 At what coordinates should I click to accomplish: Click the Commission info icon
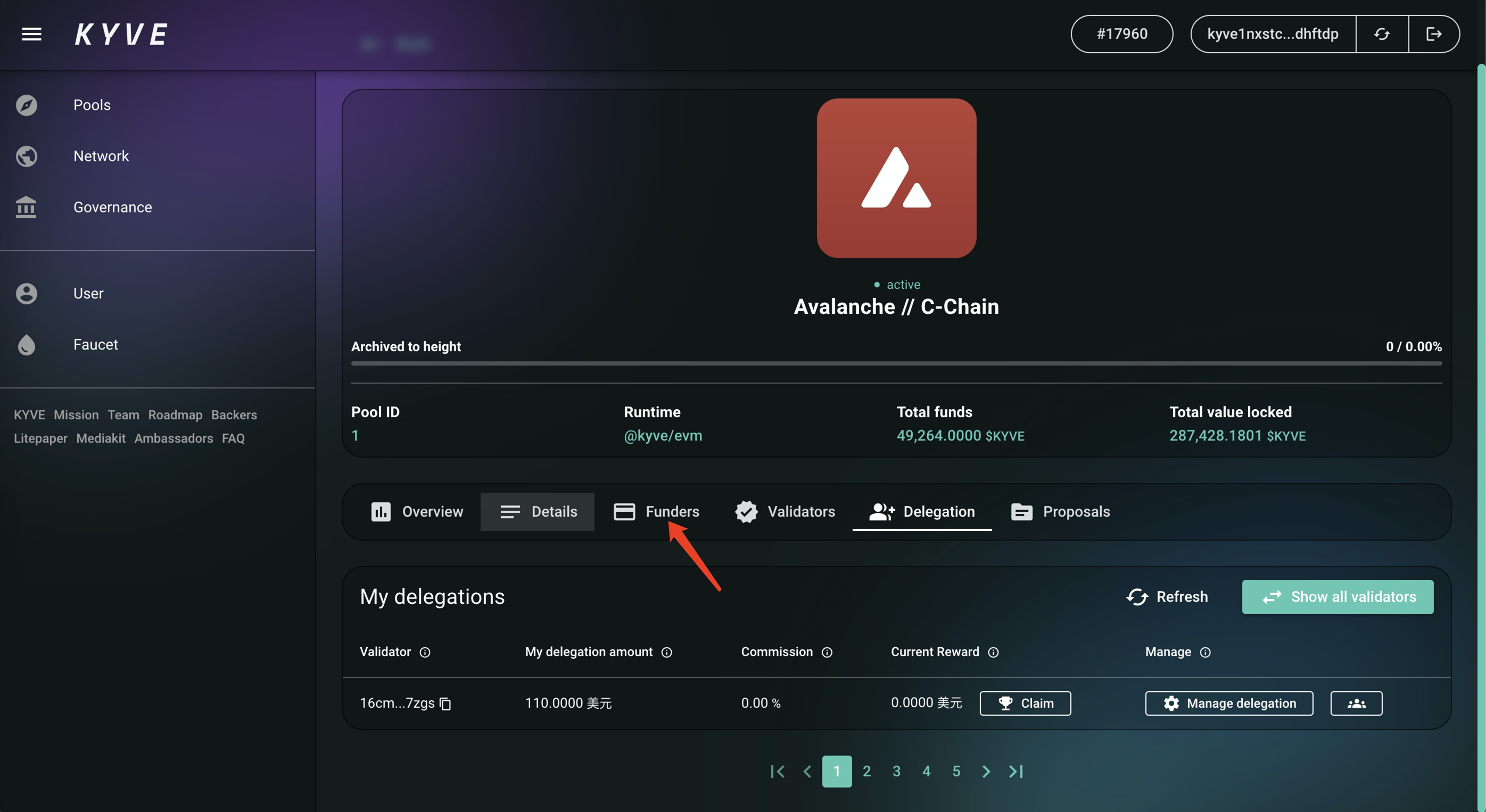827,652
